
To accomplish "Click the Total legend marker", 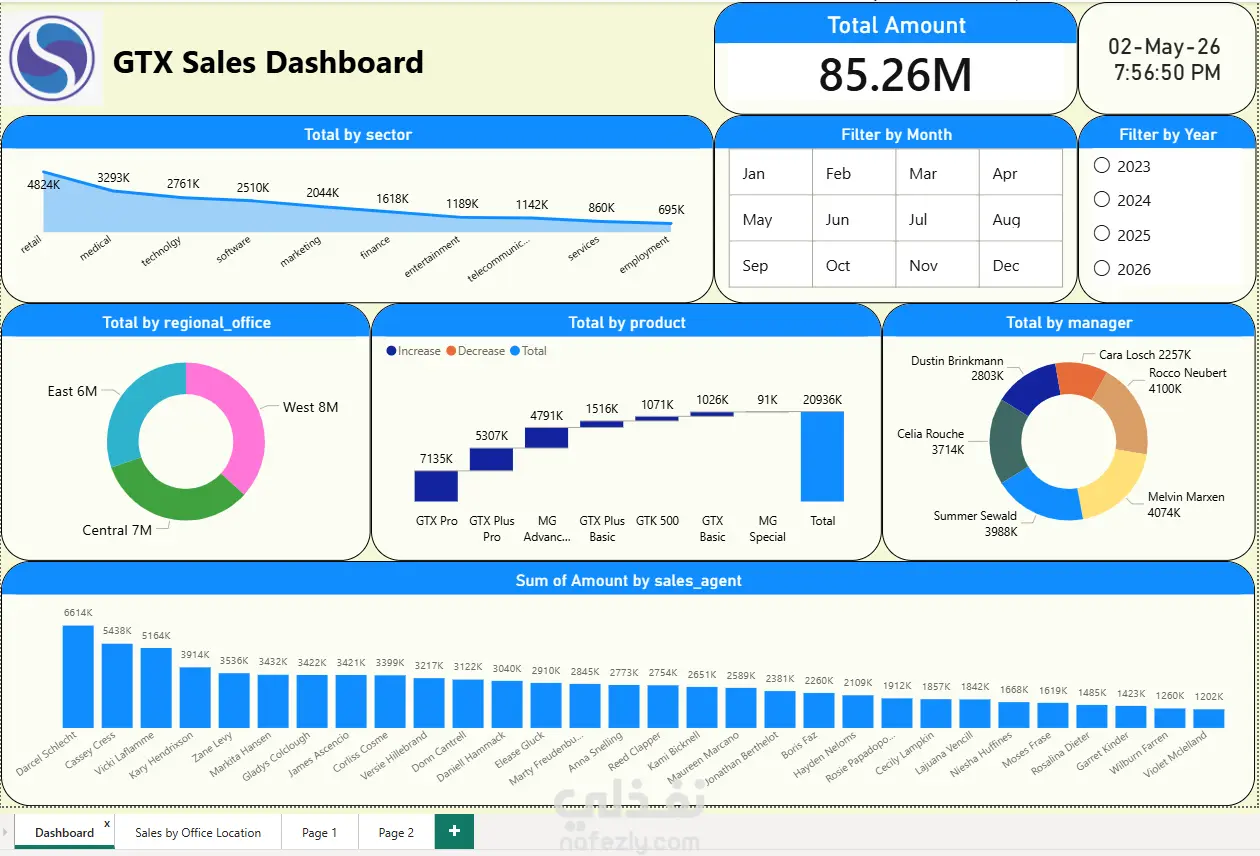I will point(515,351).
